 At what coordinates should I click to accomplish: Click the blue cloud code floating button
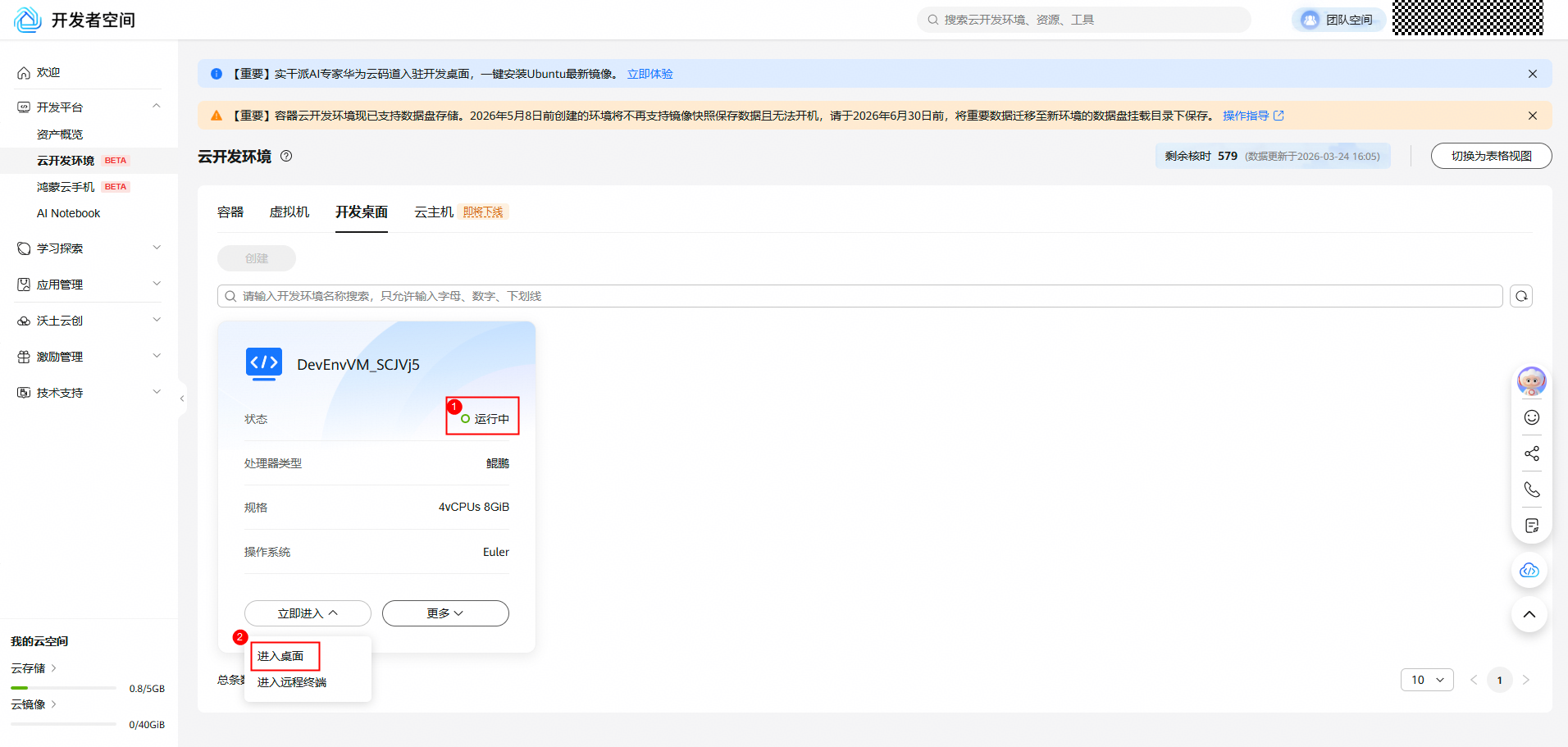tap(1529, 570)
